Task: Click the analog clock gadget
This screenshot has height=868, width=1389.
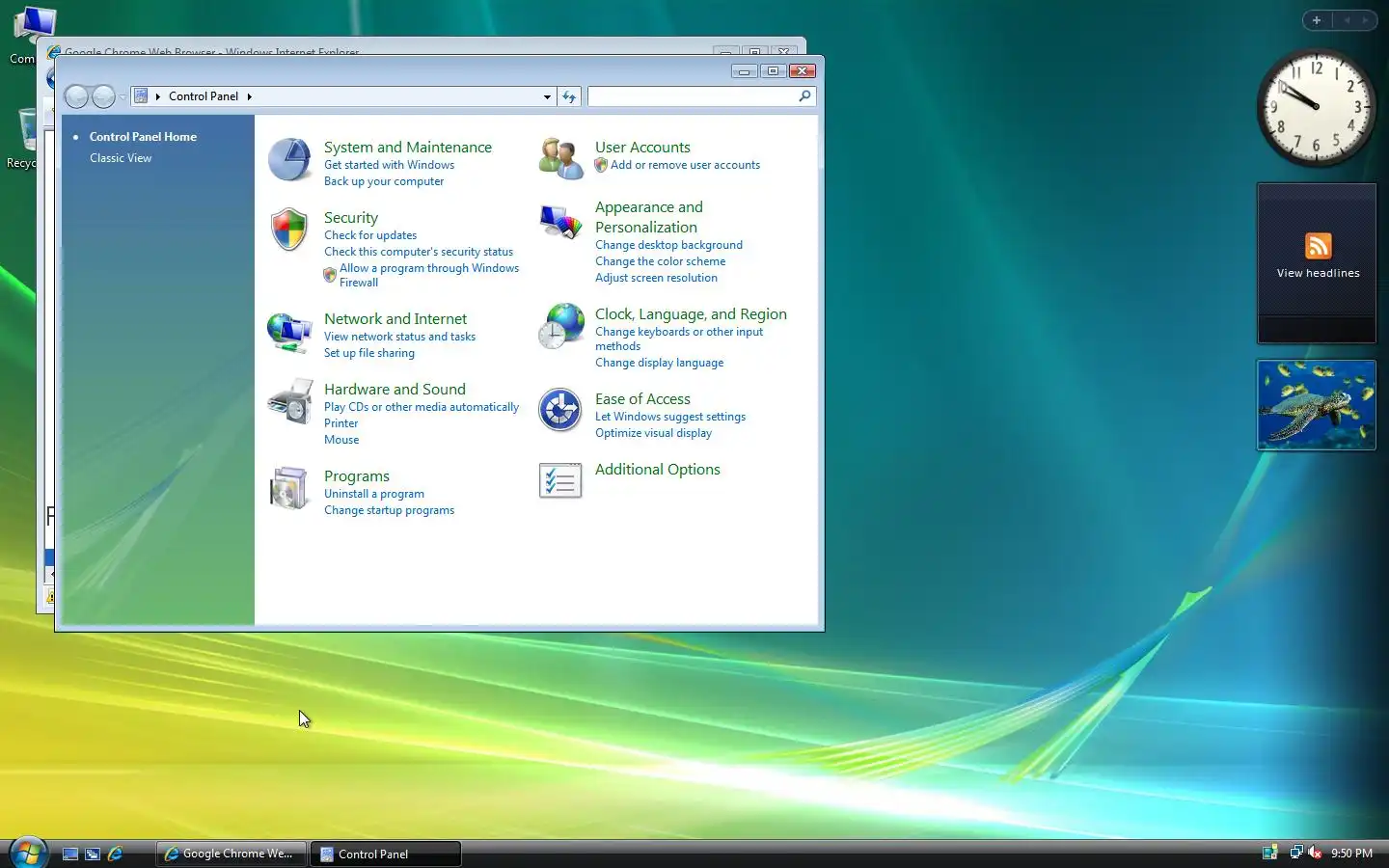Action: (1316, 108)
